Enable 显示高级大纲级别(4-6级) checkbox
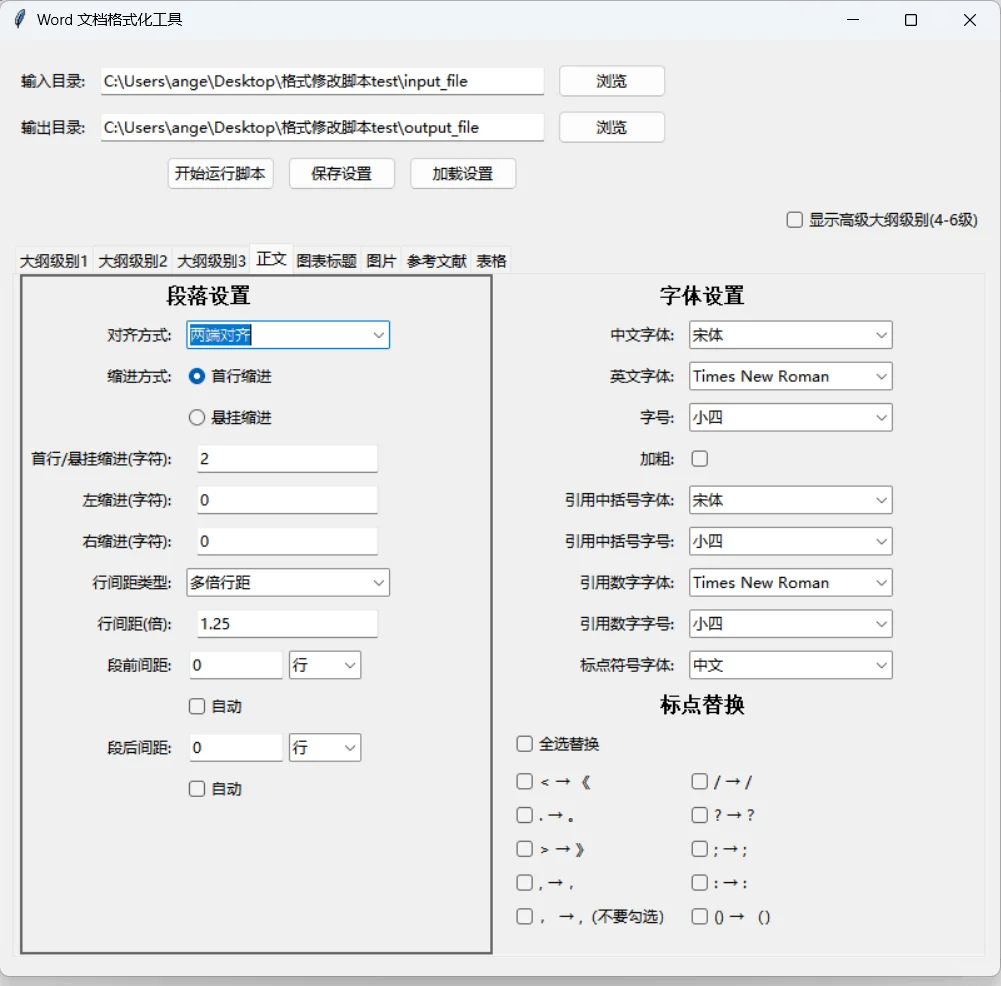The height and width of the screenshot is (986, 1001). 794,219
